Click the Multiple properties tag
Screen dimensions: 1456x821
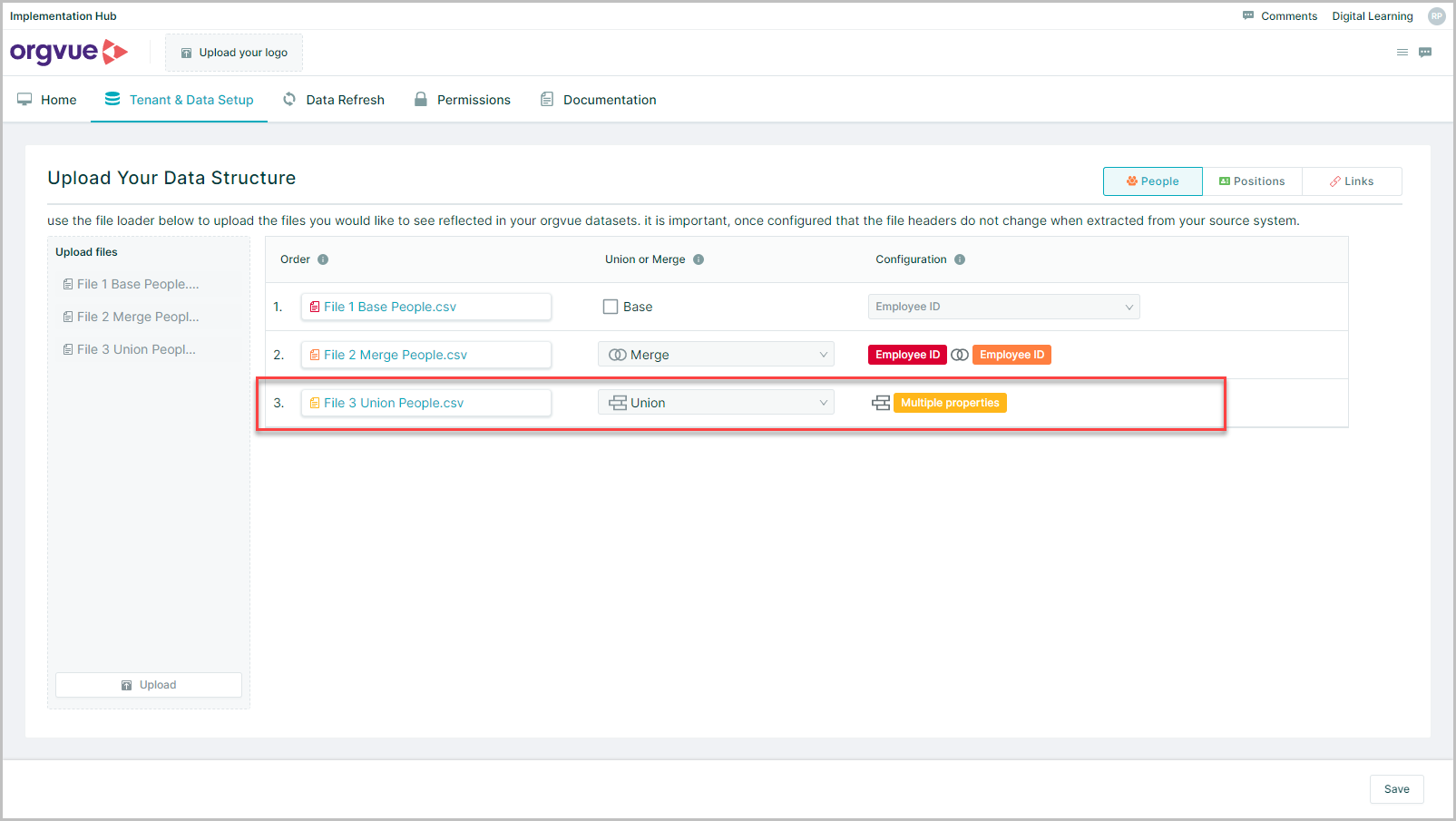950,403
